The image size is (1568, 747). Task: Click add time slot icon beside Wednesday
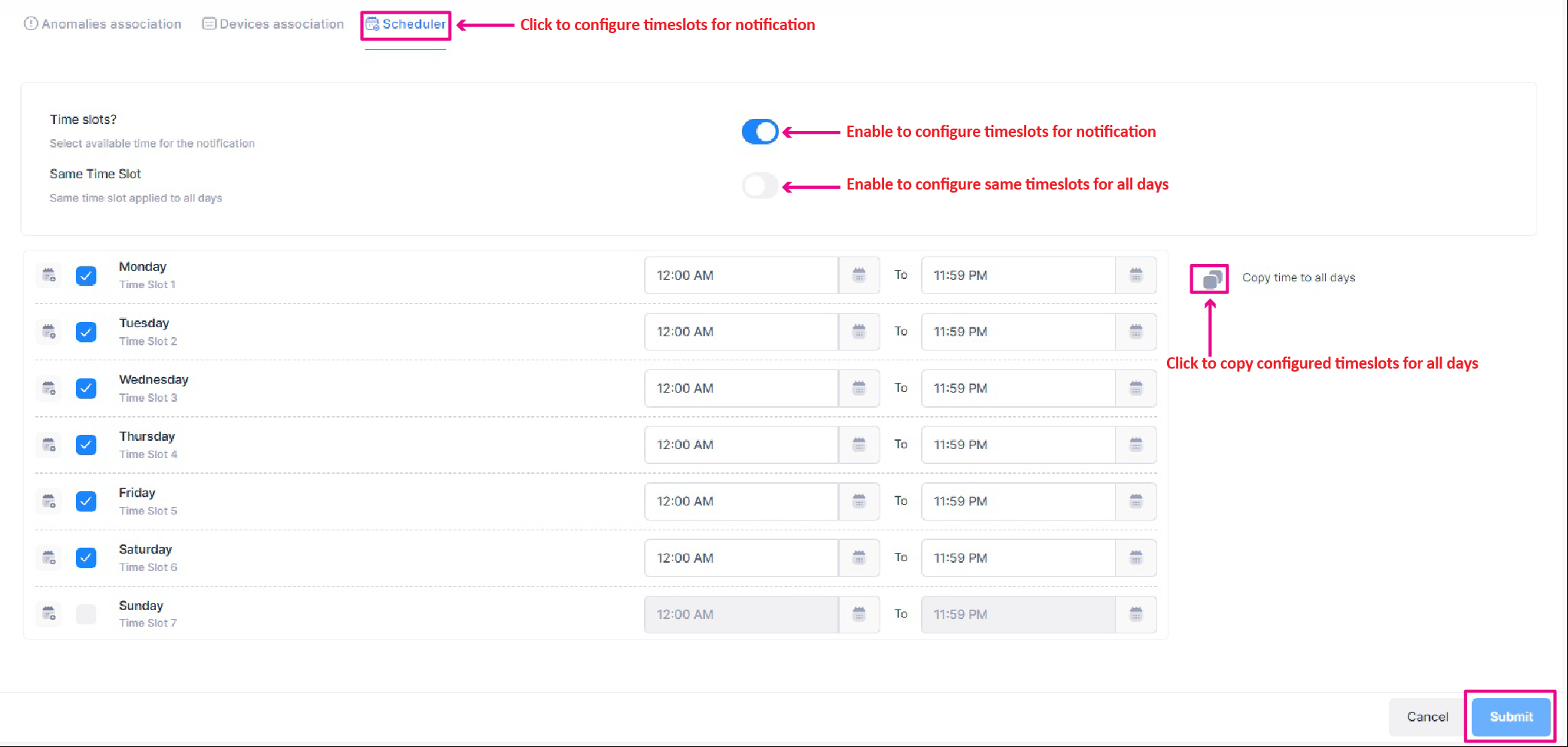(x=49, y=388)
